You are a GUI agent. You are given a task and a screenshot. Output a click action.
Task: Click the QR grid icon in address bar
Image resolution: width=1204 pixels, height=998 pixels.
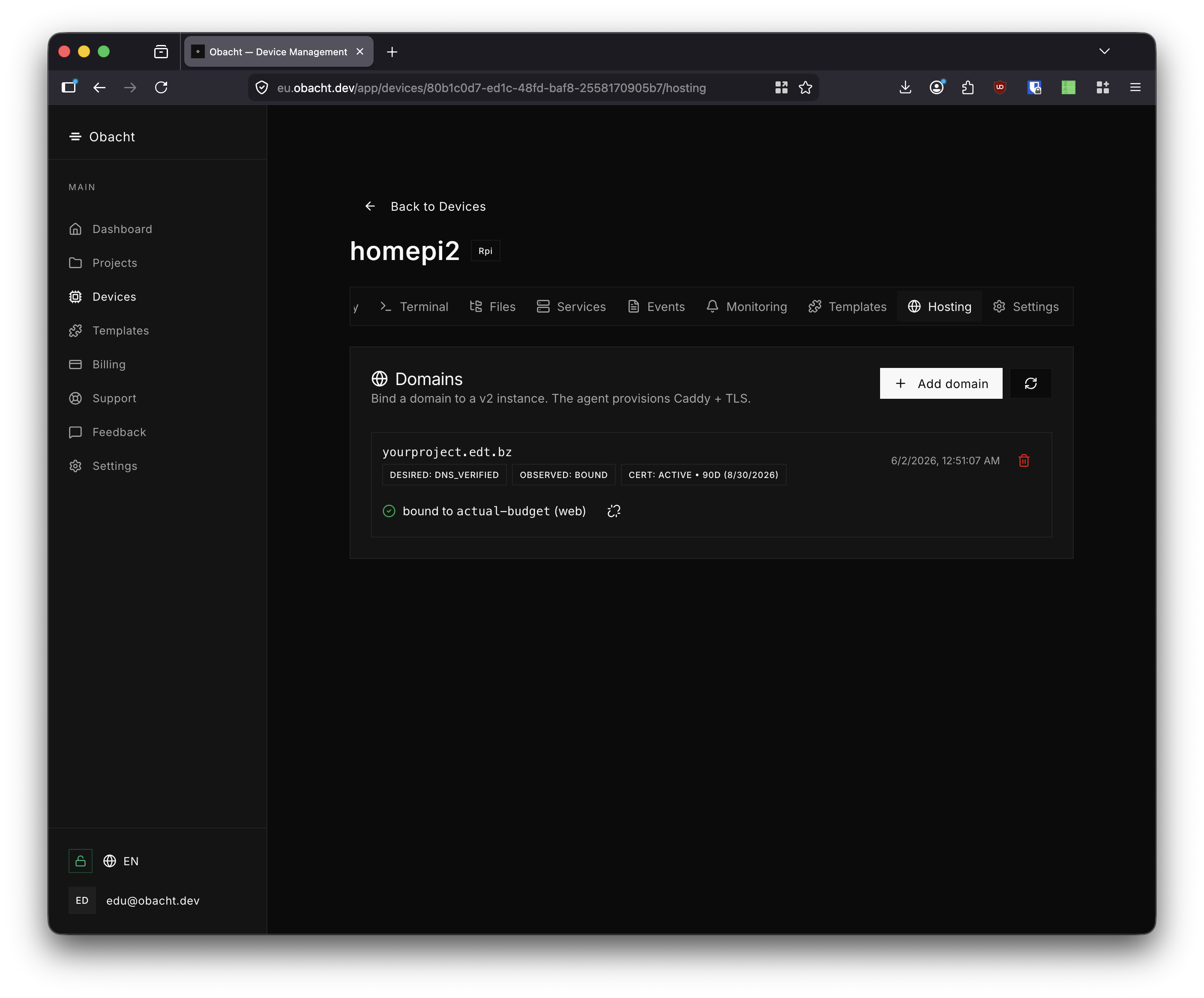781,88
